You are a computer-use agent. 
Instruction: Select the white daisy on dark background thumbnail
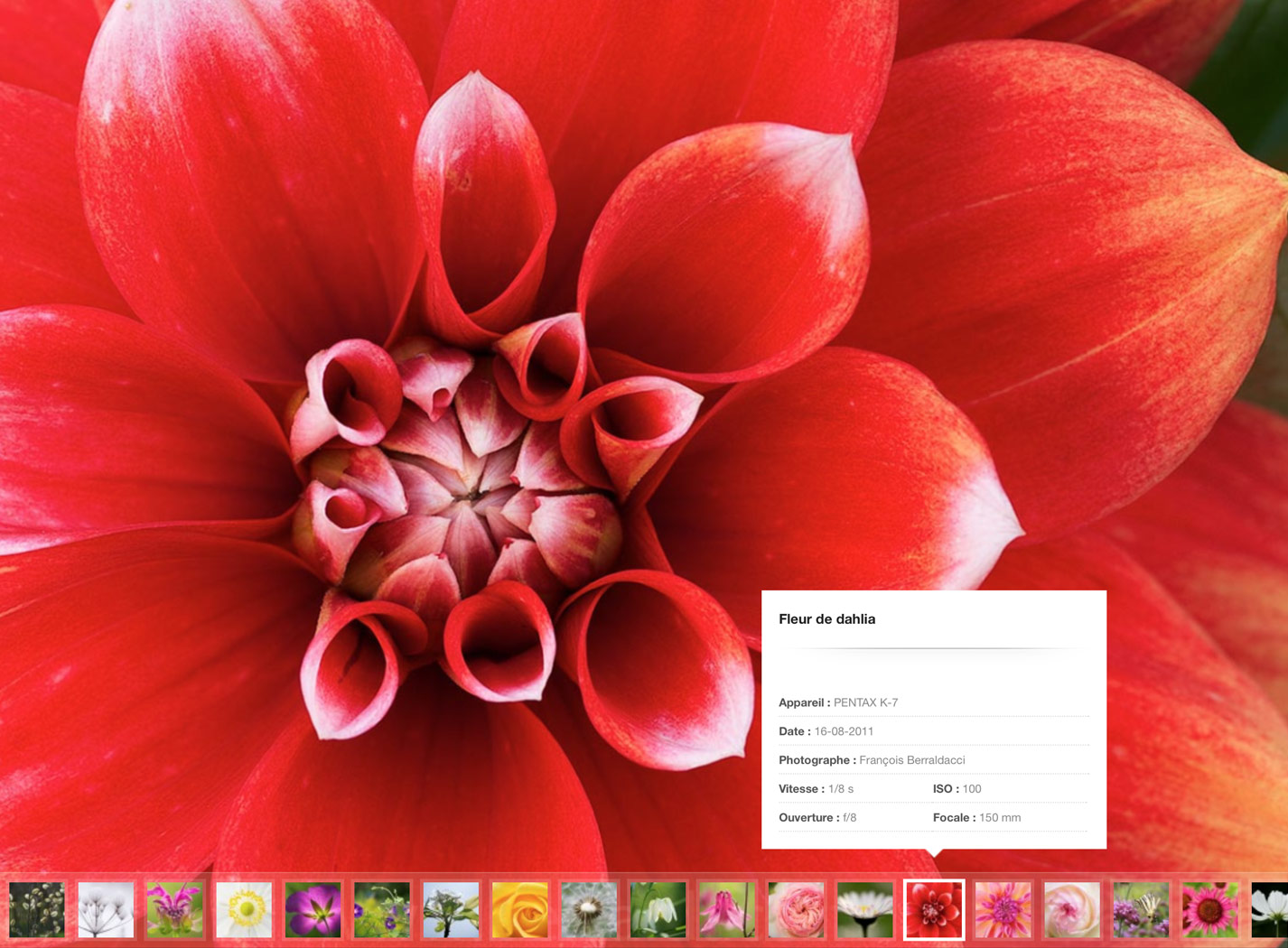tap(865, 909)
